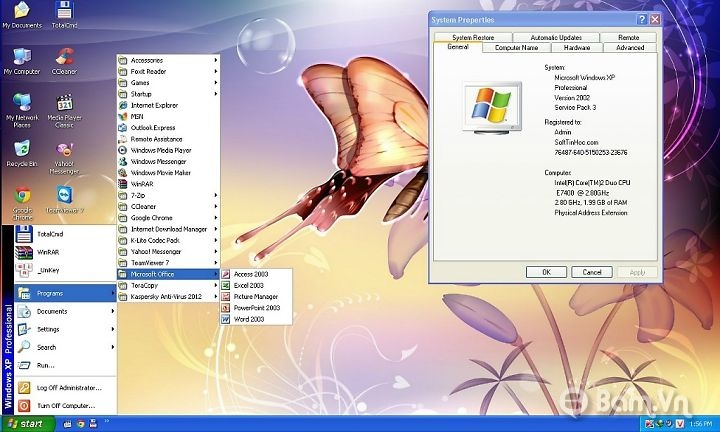Image resolution: width=720 pixels, height=432 pixels.
Task: Expand the Accessories submenu
Action: (169, 60)
